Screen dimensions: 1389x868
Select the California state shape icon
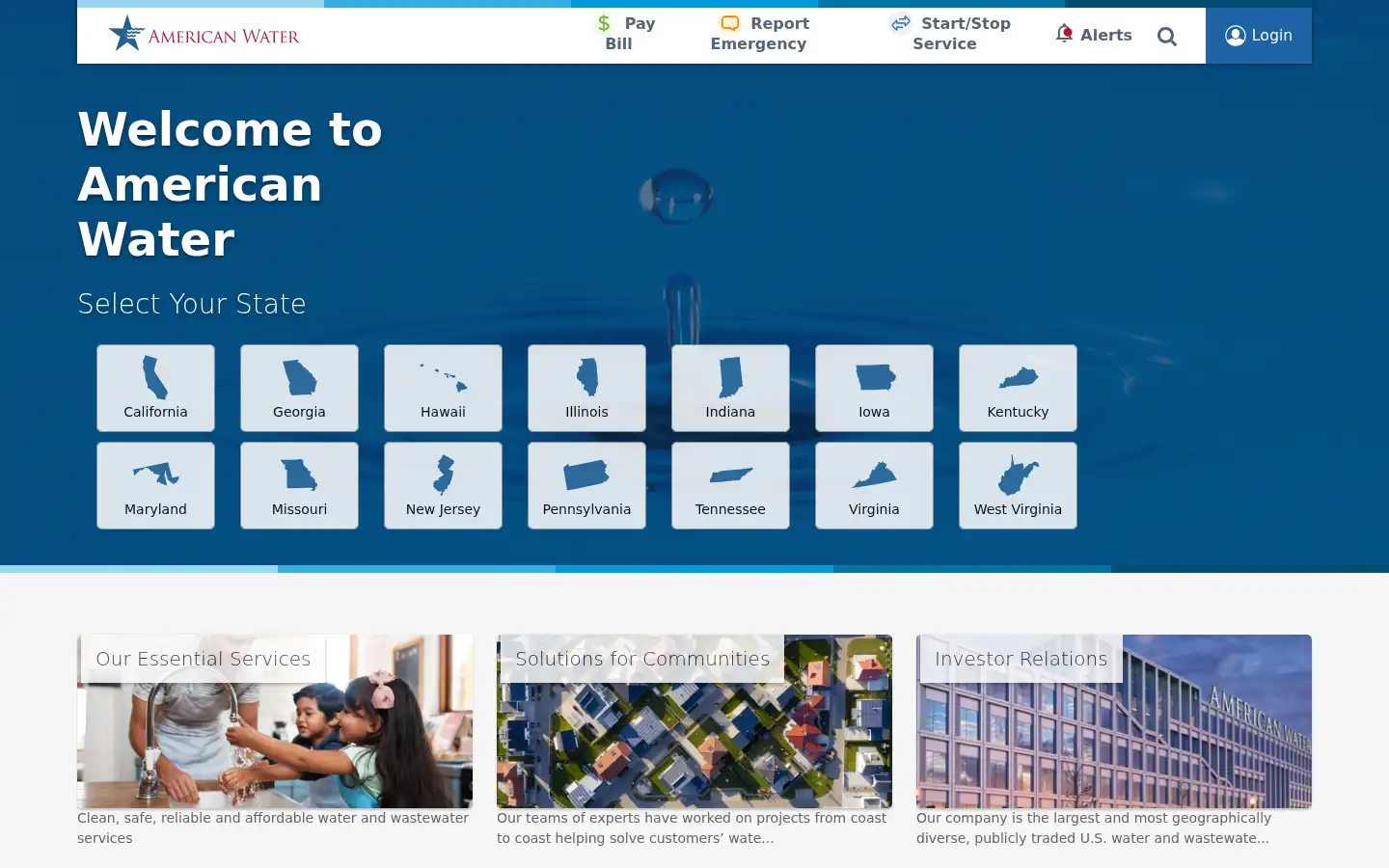point(155,377)
